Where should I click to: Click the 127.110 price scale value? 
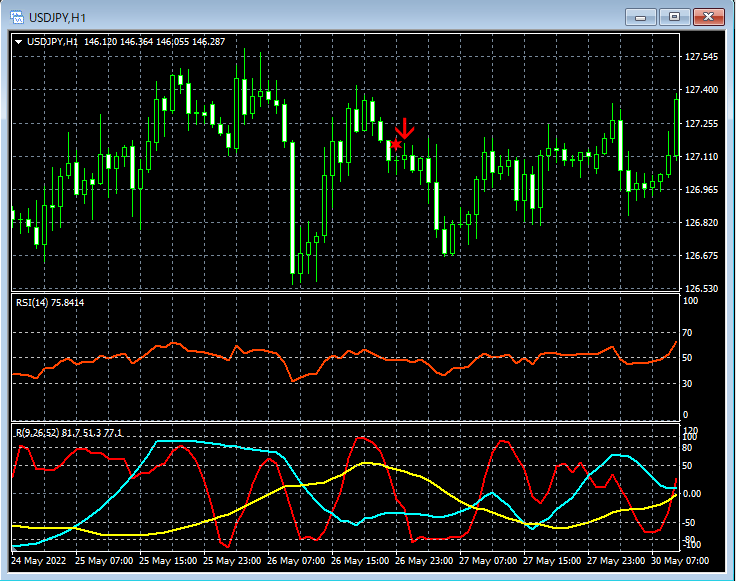(x=701, y=157)
